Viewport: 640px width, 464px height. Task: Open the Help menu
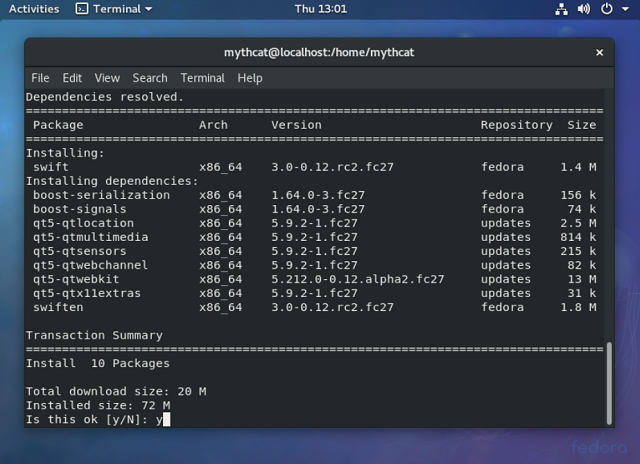pos(250,78)
